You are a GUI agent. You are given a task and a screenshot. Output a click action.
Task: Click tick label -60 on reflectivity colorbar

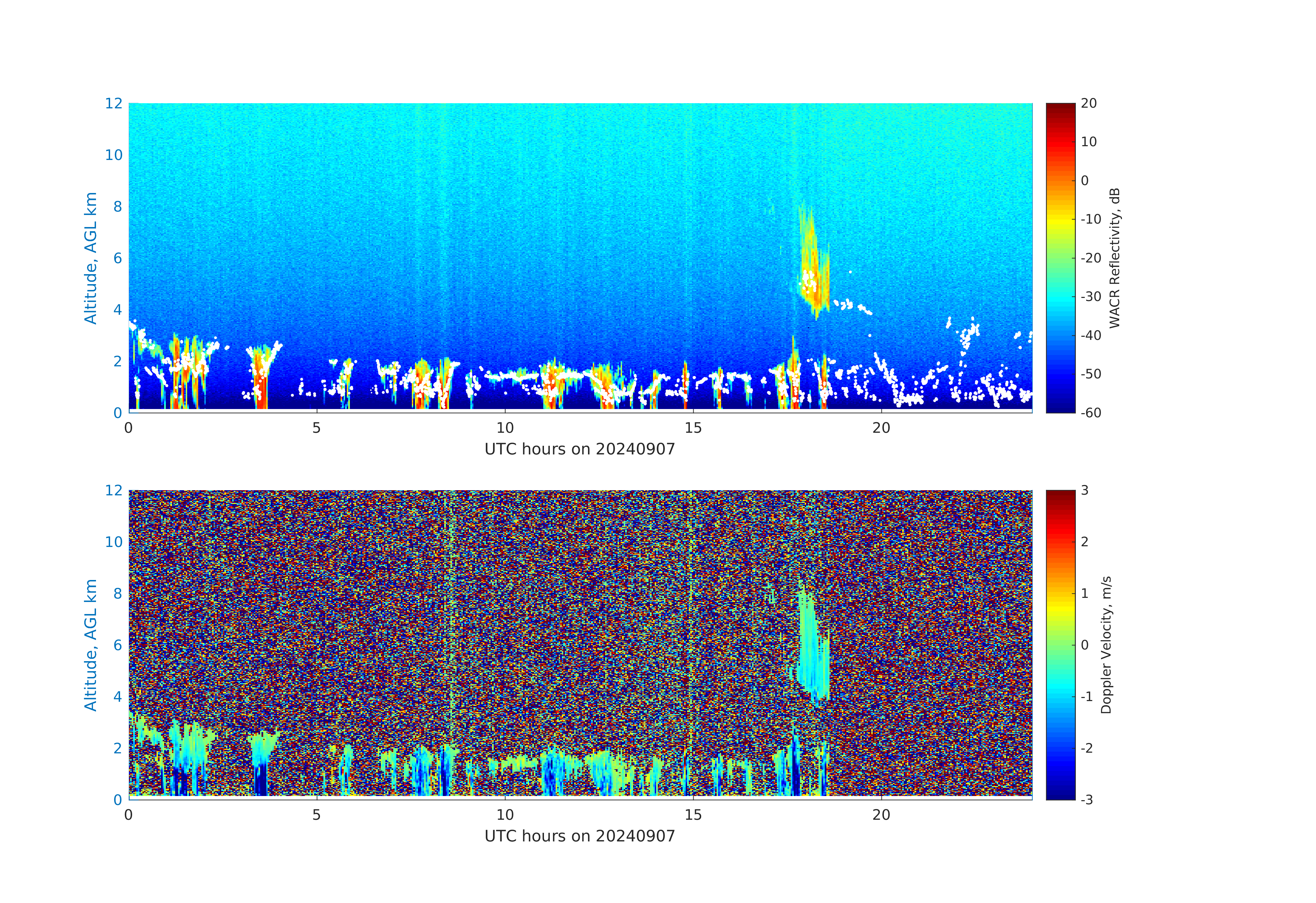1091,413
